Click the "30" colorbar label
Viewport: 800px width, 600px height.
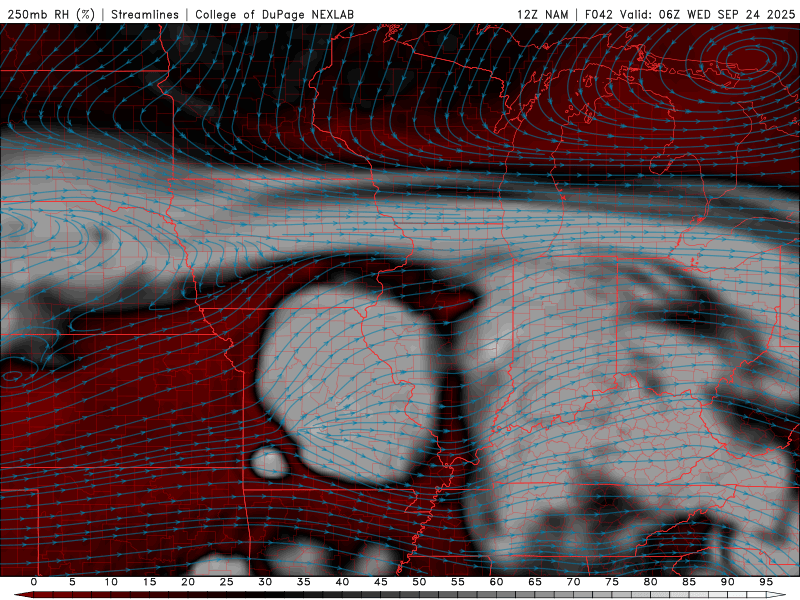click(265, 582)
